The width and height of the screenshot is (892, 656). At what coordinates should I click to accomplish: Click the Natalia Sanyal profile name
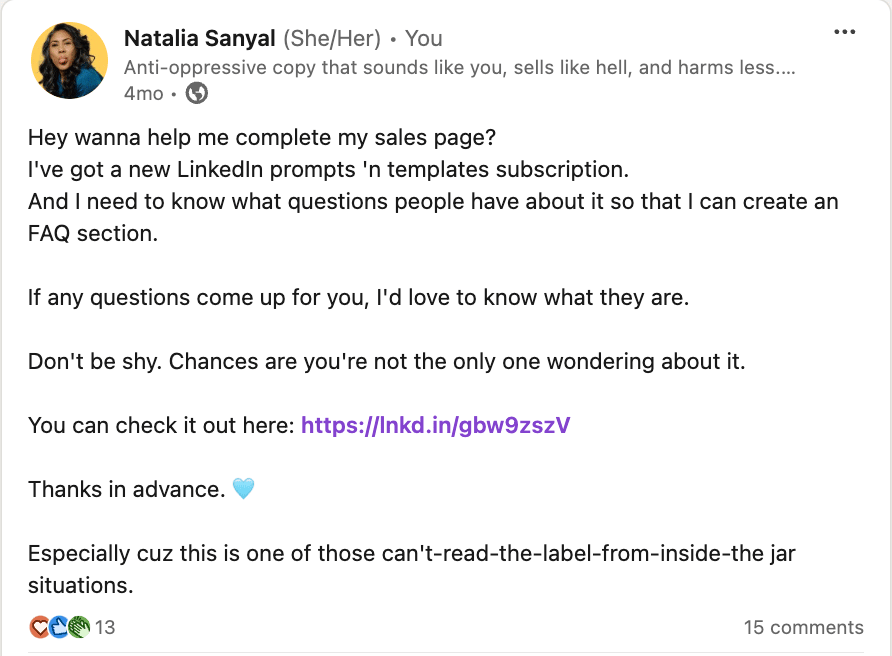coord(195,38)
